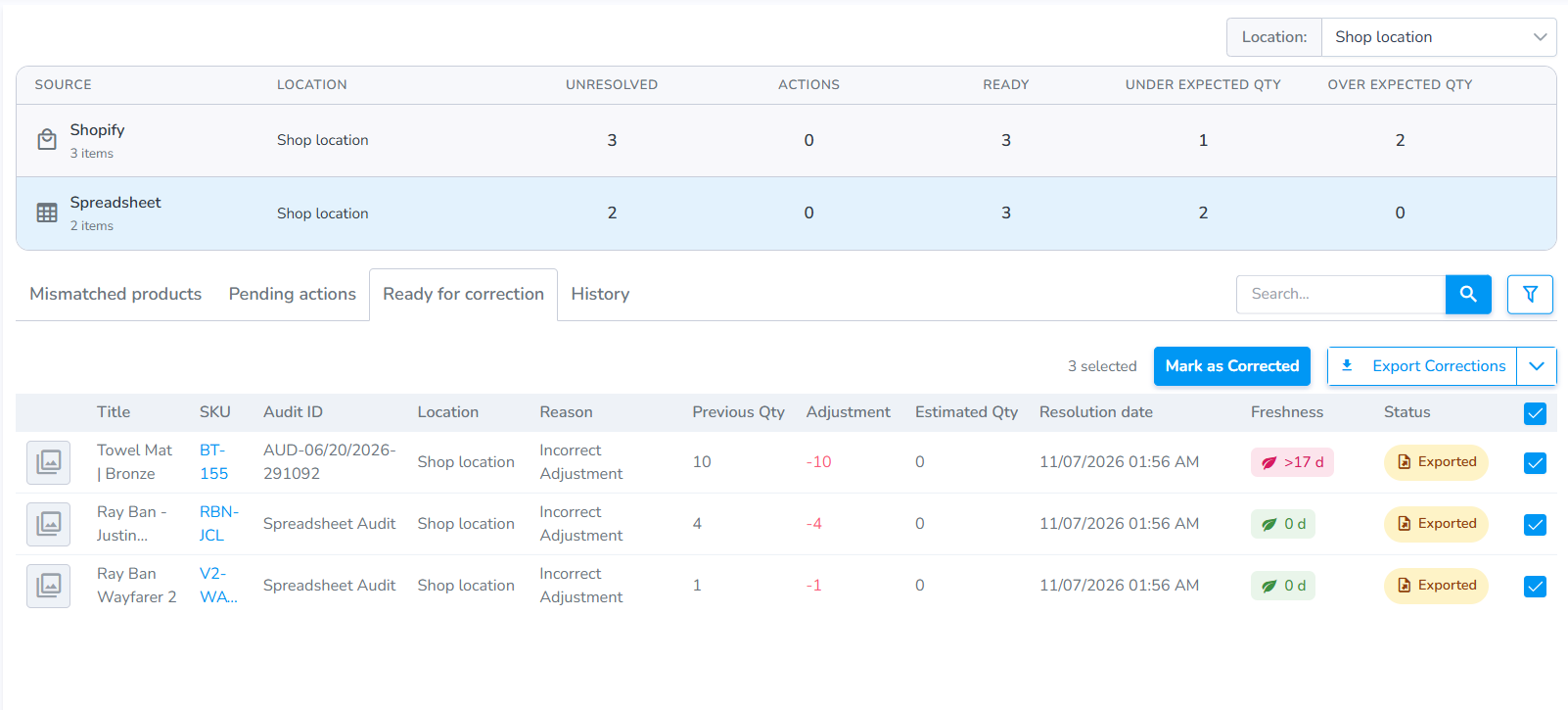Switch to the Pending actions tab

tap(292, 294)
